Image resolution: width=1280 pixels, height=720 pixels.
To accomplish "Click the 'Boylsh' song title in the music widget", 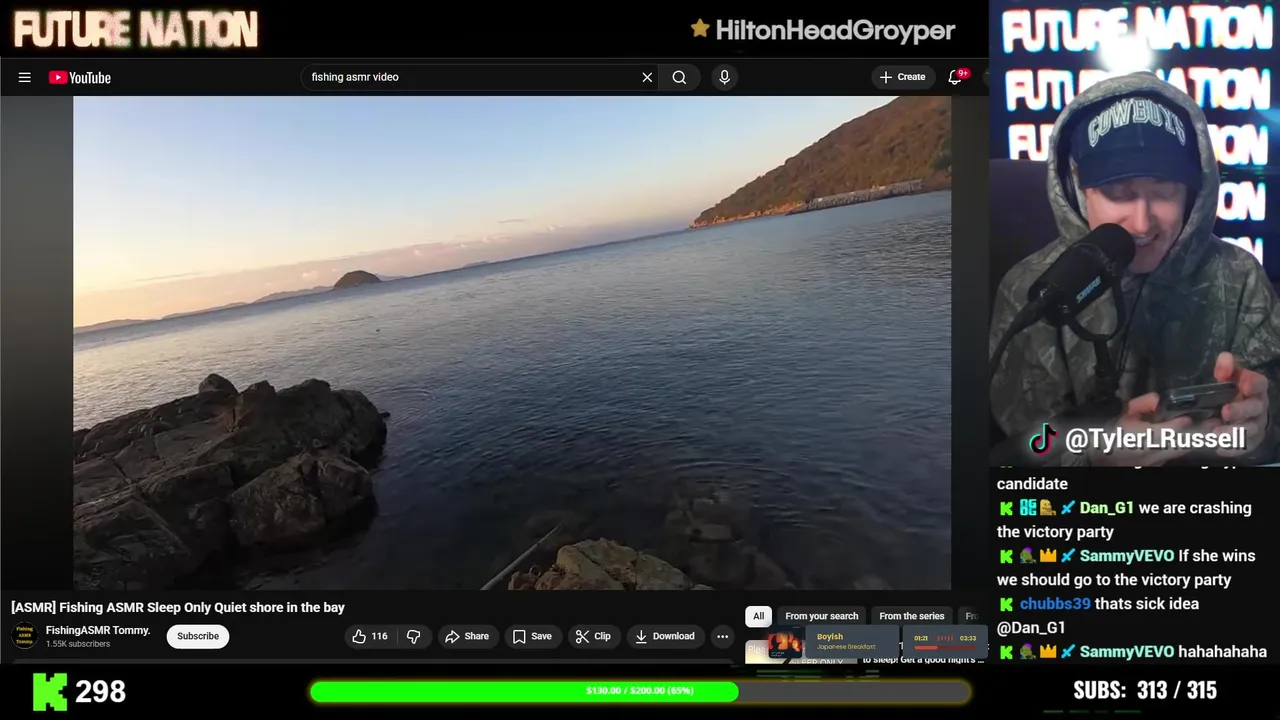I will click(x=830, y=637).
